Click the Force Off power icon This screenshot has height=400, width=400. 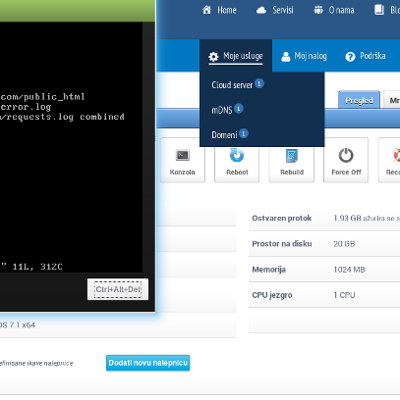pyautogui.click(x=346, y=155)
